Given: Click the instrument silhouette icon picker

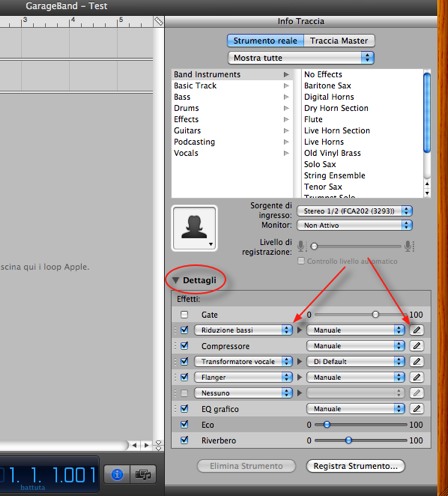Looking at the screenshot, I should [194, 228].
